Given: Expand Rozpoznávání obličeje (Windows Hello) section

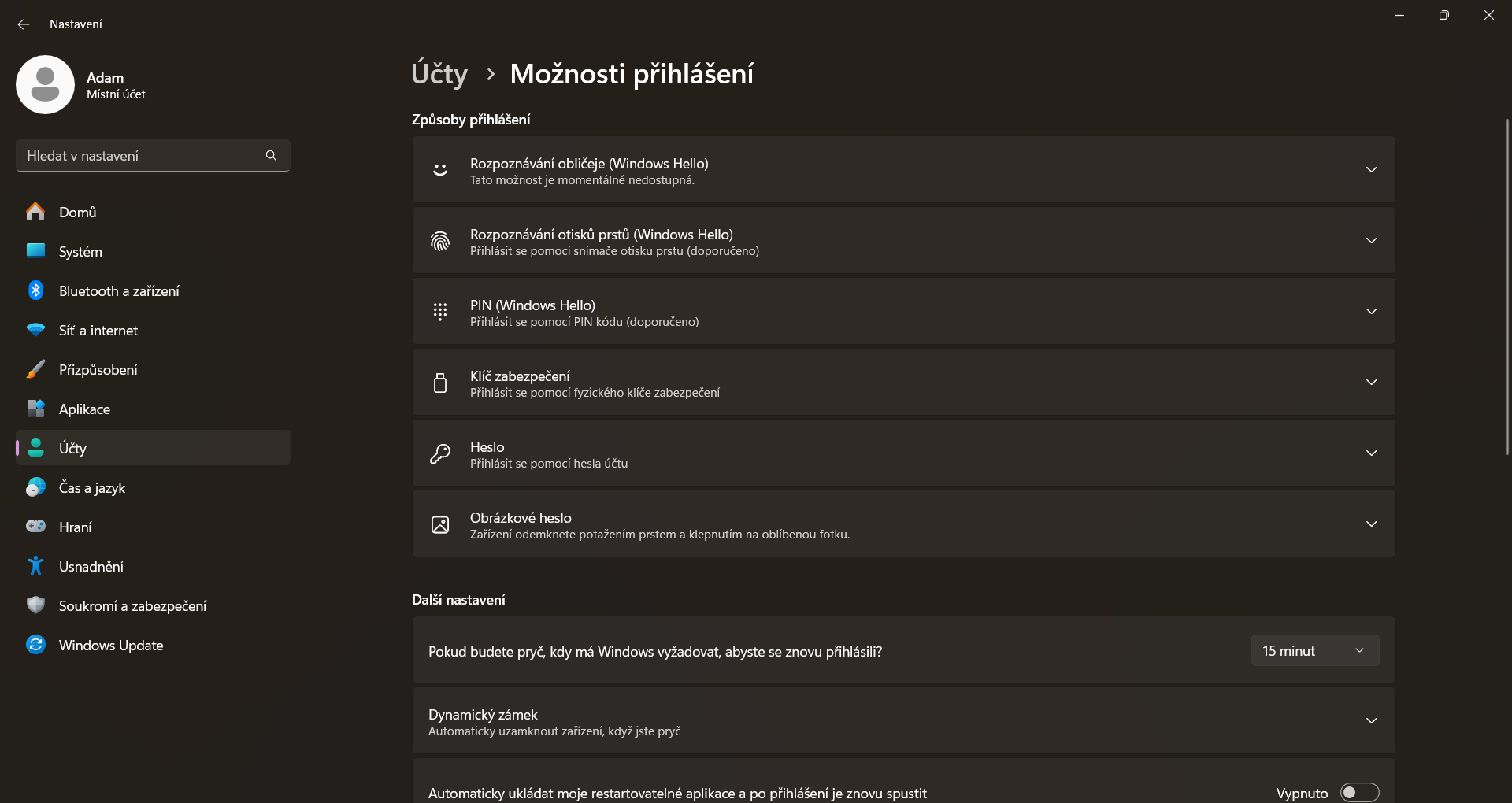Looking at the screenshot, I should [x=1372, y=169].
